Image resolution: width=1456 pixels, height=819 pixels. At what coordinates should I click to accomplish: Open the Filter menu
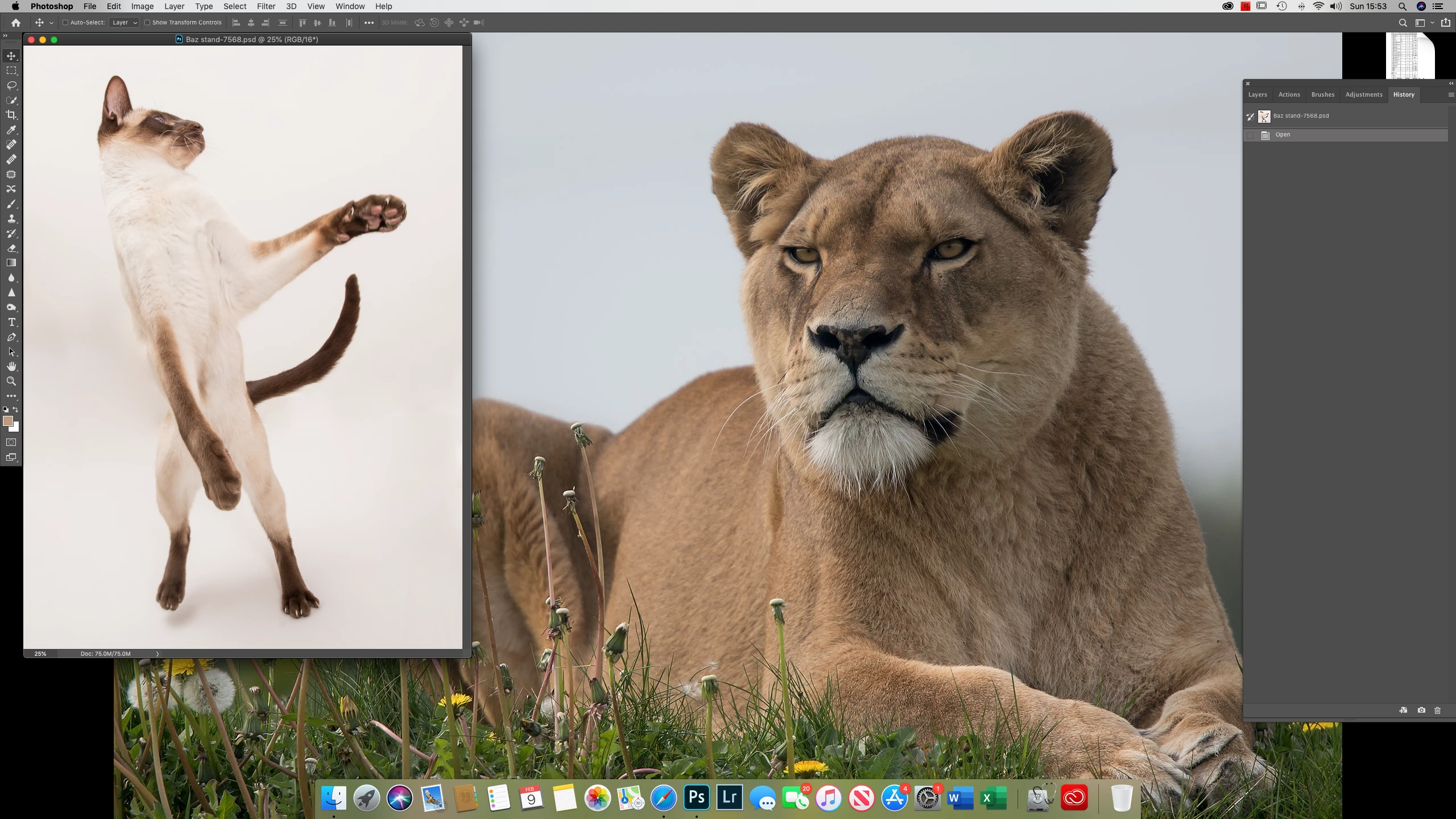266,6
